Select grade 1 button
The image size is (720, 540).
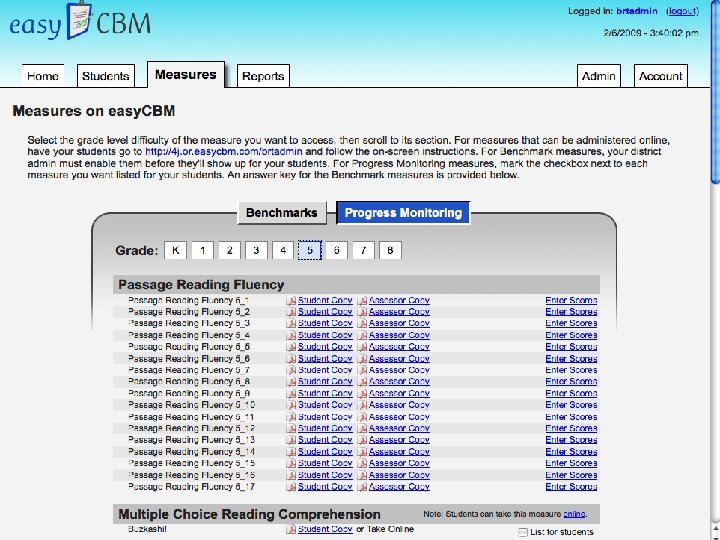(x=202, y=250)
